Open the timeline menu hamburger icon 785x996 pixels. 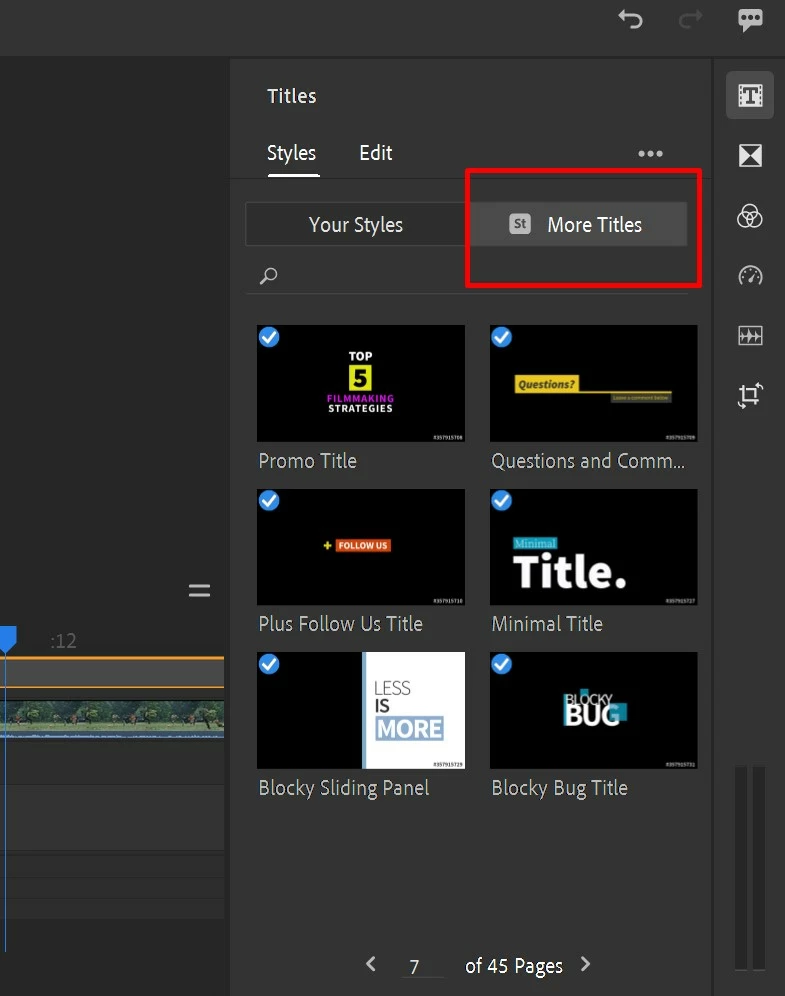pos(199,591)
